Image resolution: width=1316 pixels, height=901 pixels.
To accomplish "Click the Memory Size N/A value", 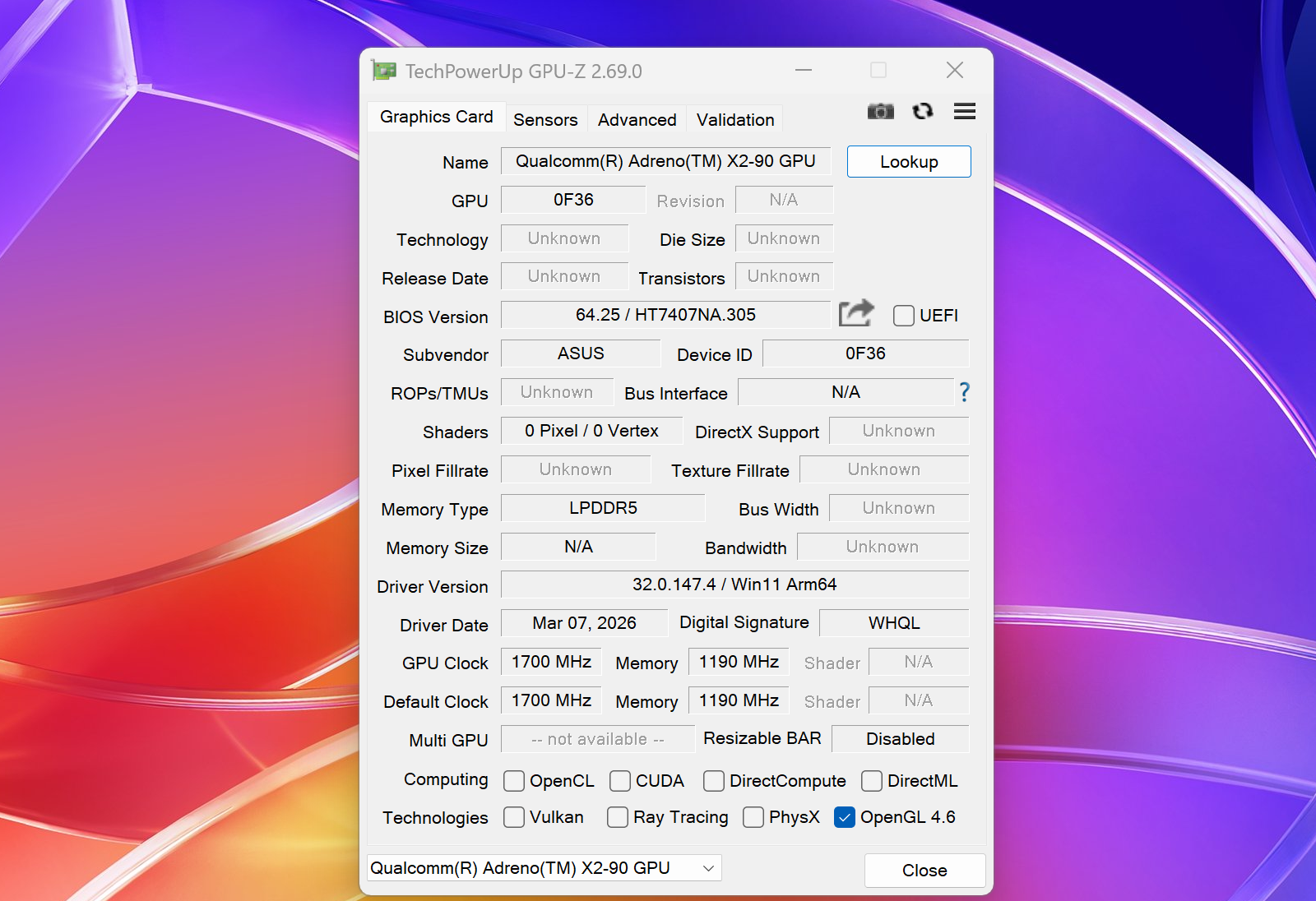I will click(578, 547).
